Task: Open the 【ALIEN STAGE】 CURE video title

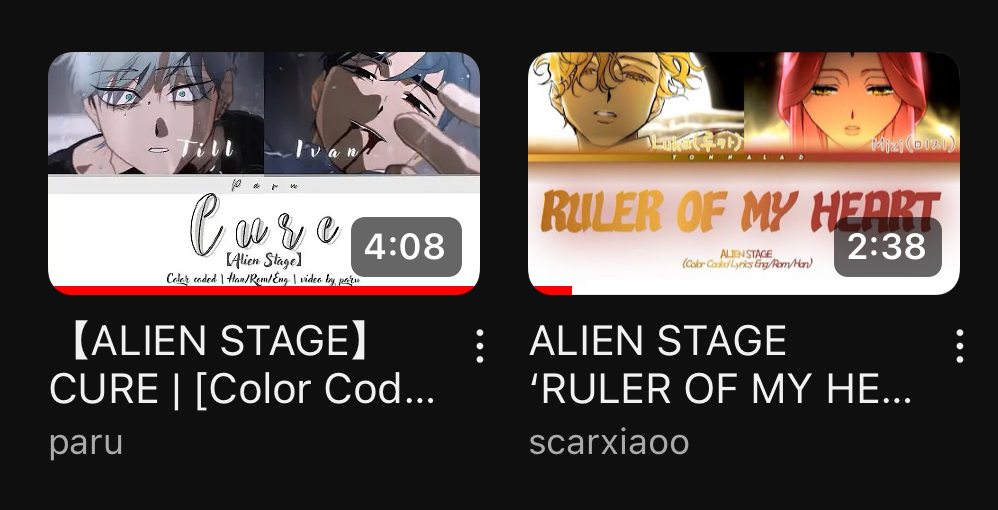Action: pyautogui.click(x=242, y=365)
